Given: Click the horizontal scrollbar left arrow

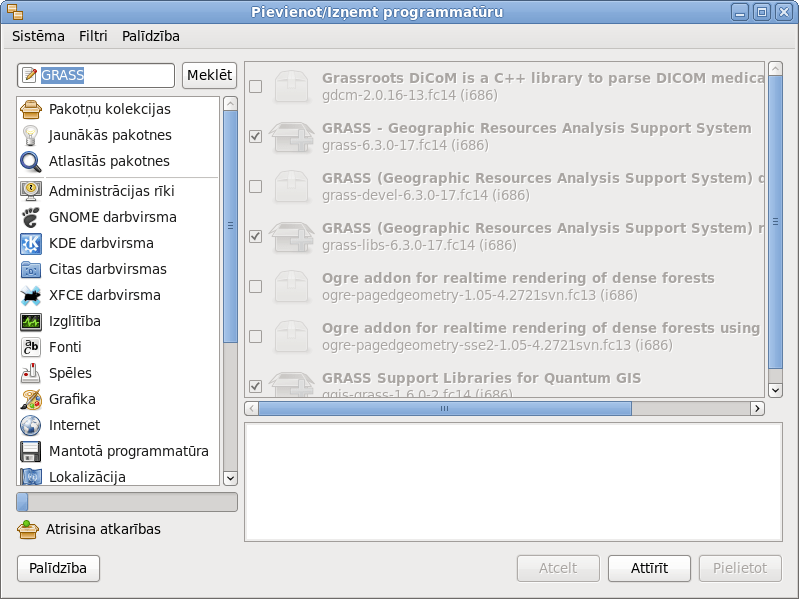Looking at the screenshot, I should 251,409.
